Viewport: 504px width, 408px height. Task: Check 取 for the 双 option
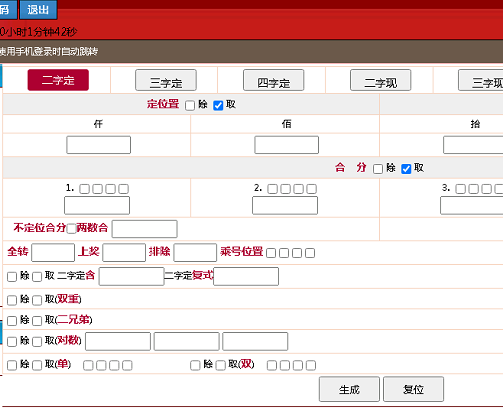click(220, 365)
